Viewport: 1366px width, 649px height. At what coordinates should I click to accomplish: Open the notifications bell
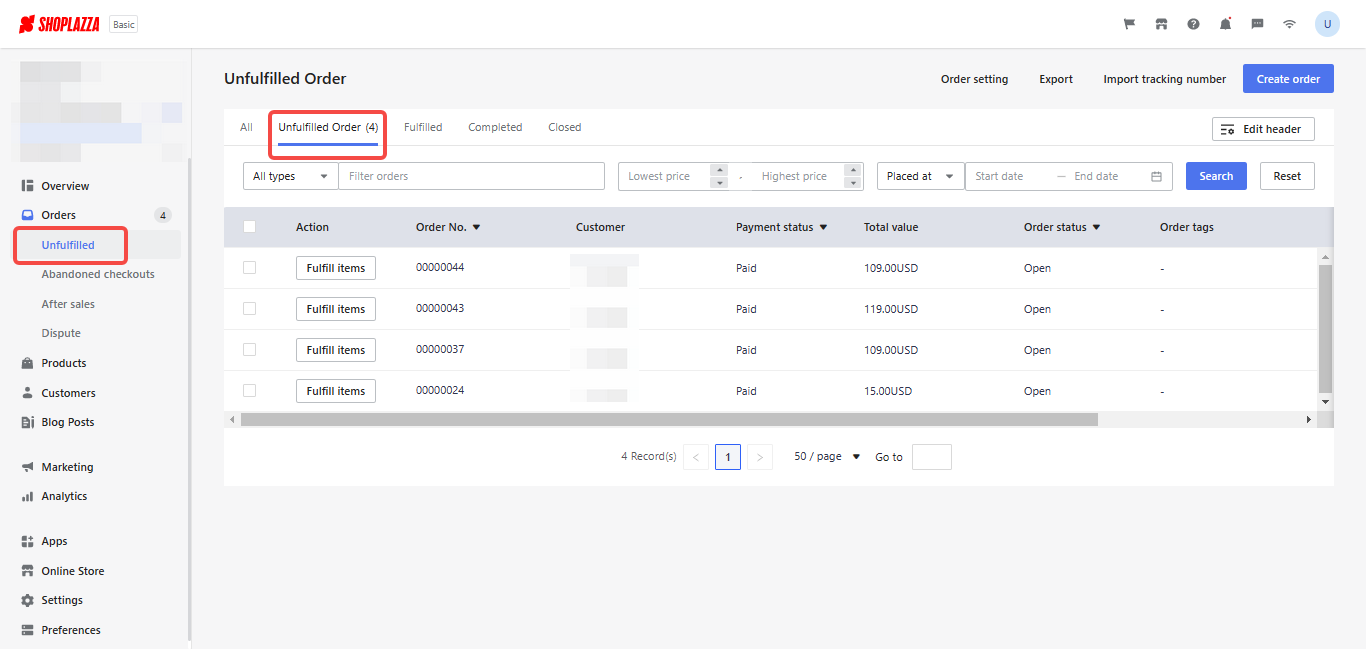click(x=1226, y=24)
